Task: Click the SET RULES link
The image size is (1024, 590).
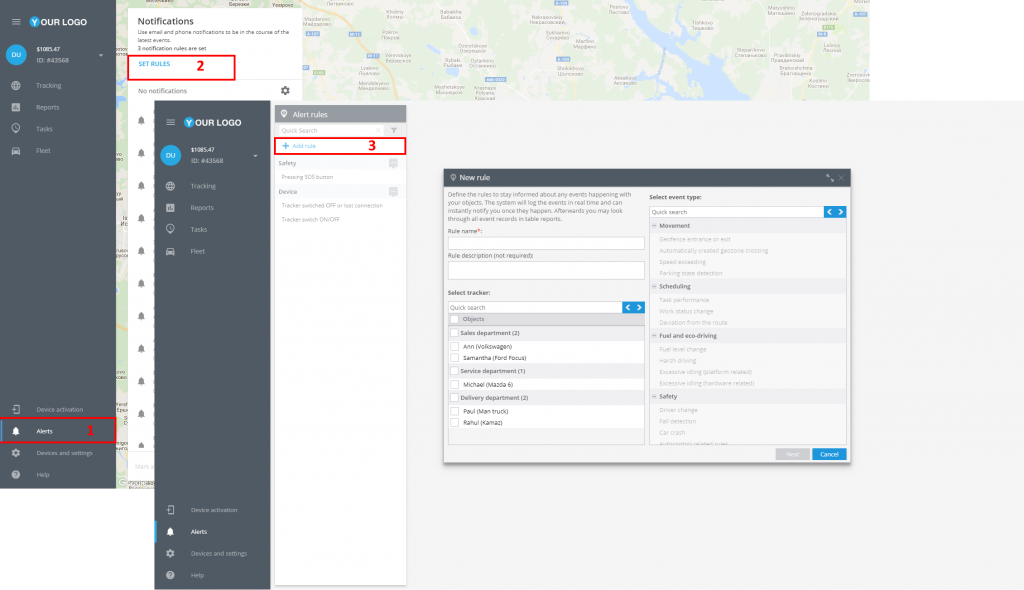Action: [154, 64]
